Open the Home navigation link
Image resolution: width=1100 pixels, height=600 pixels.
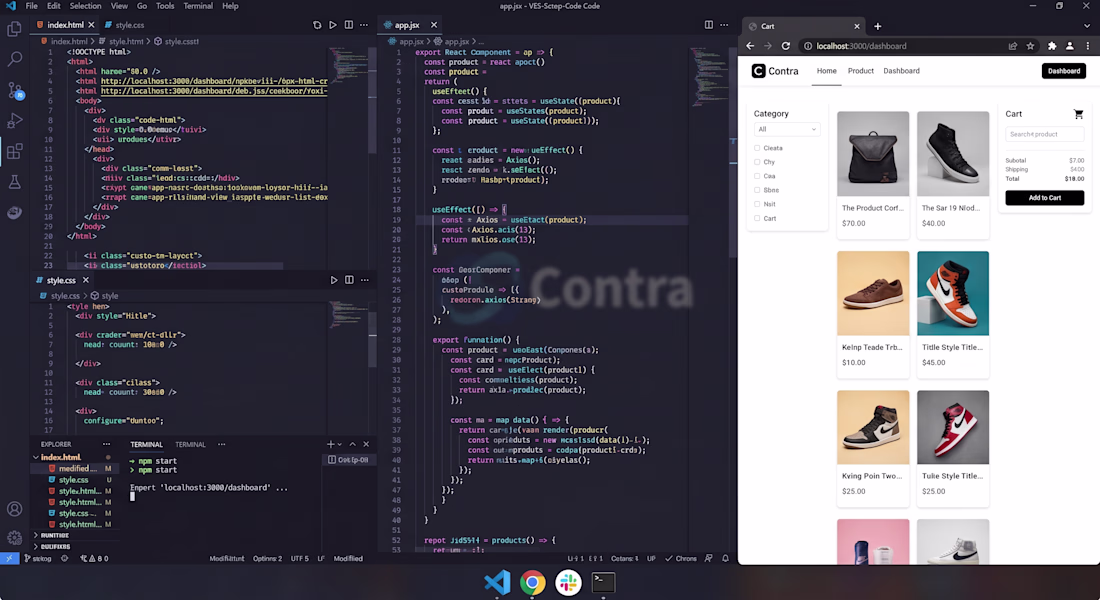(826, 71)
